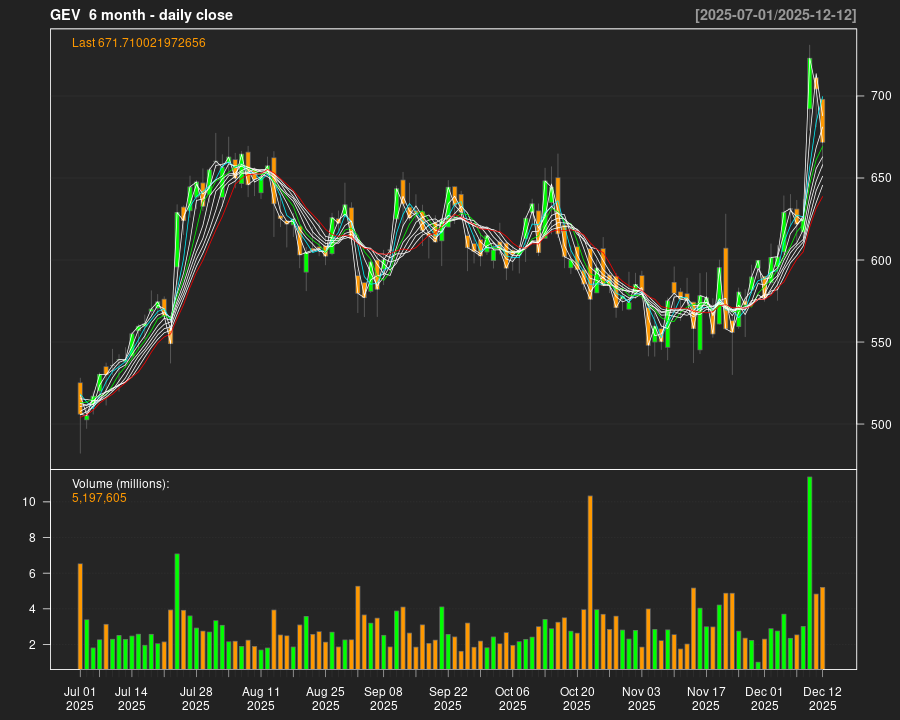
Task: Select the 'Aug 11 2025' date marker
Action: tap(260, 698)
